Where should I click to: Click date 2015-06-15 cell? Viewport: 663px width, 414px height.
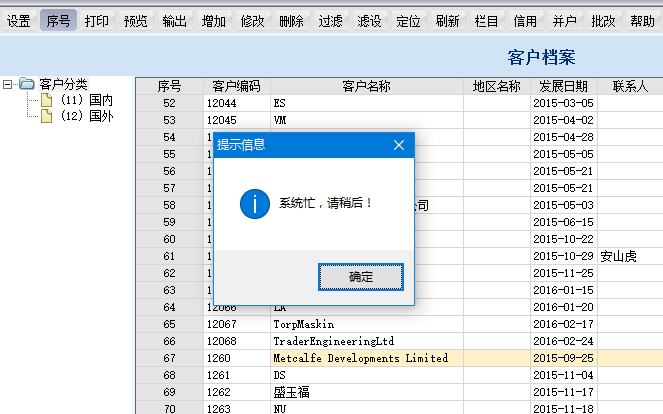click(564, 222)
